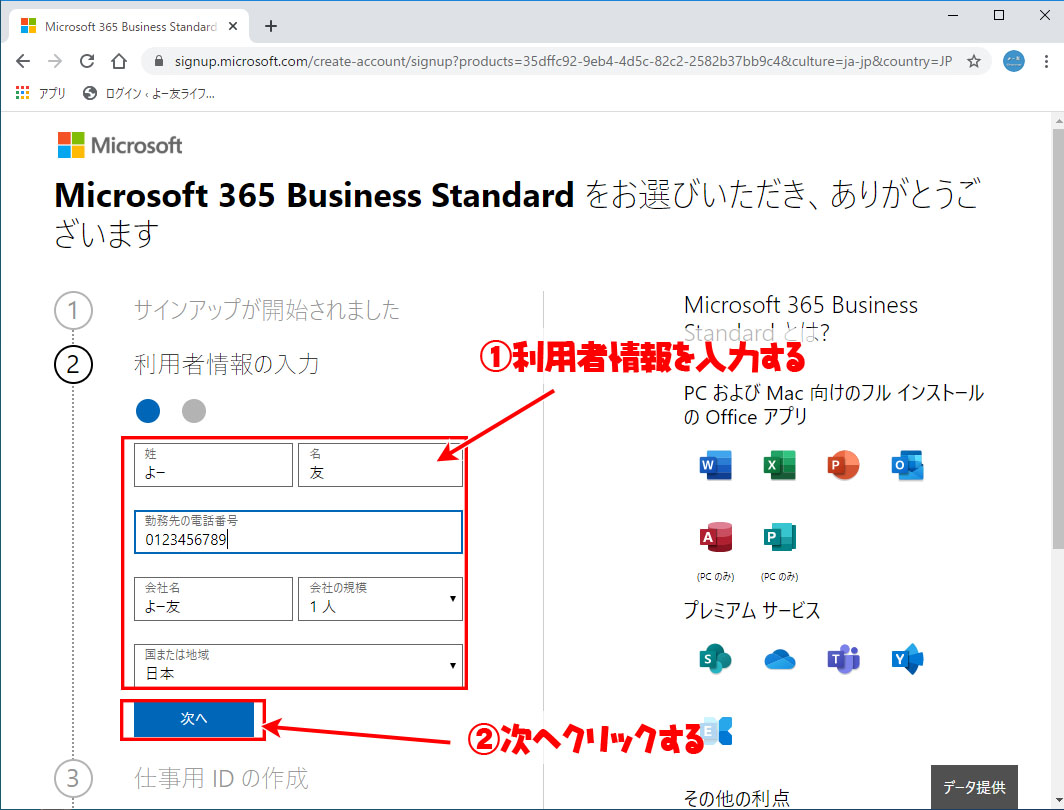
Task: Select the gray second page dot
Action: [193, 410]
